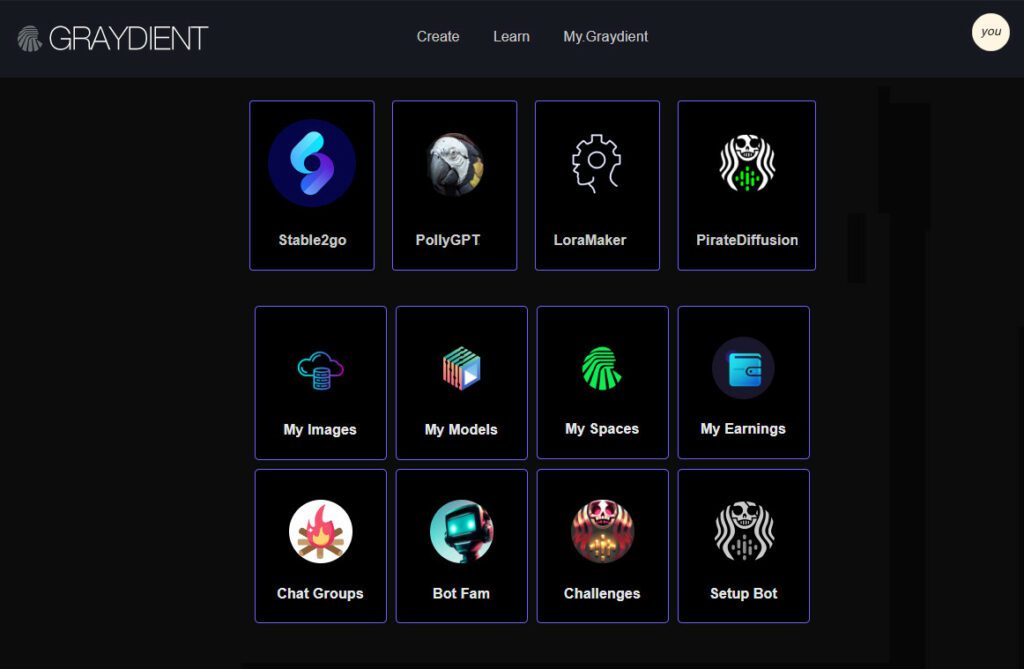Image resolution: width=1024 pixels, height=669 pixels.
Task: Open the Create menu
Action: click(437, 37)
